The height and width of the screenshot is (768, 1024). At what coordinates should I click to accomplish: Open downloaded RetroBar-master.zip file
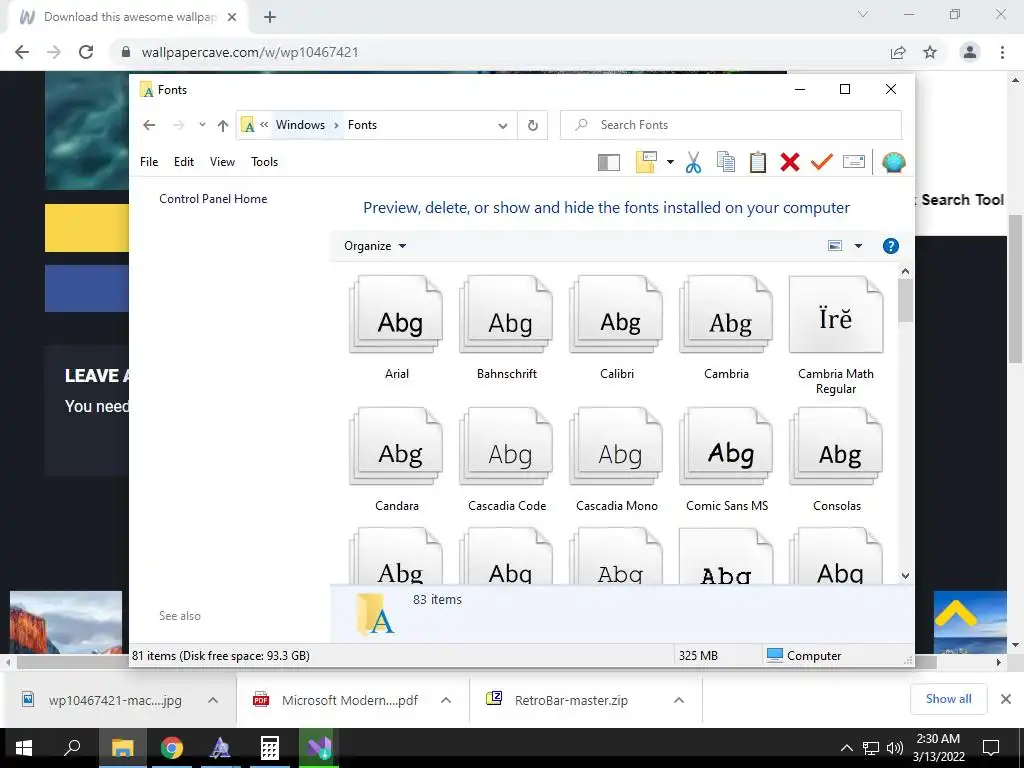click(571, 700)
